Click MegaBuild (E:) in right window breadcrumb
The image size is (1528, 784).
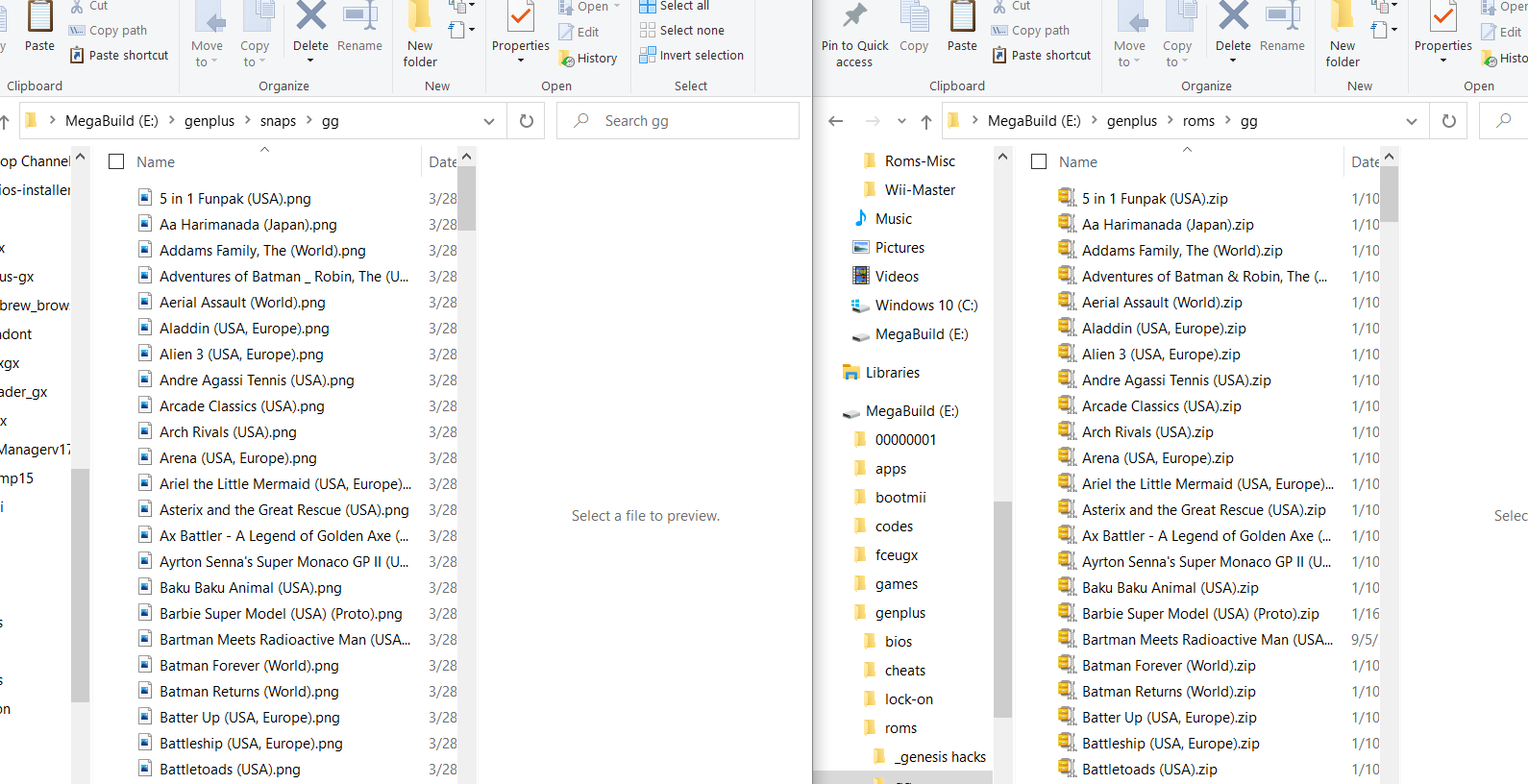[x=1034, y=121]
